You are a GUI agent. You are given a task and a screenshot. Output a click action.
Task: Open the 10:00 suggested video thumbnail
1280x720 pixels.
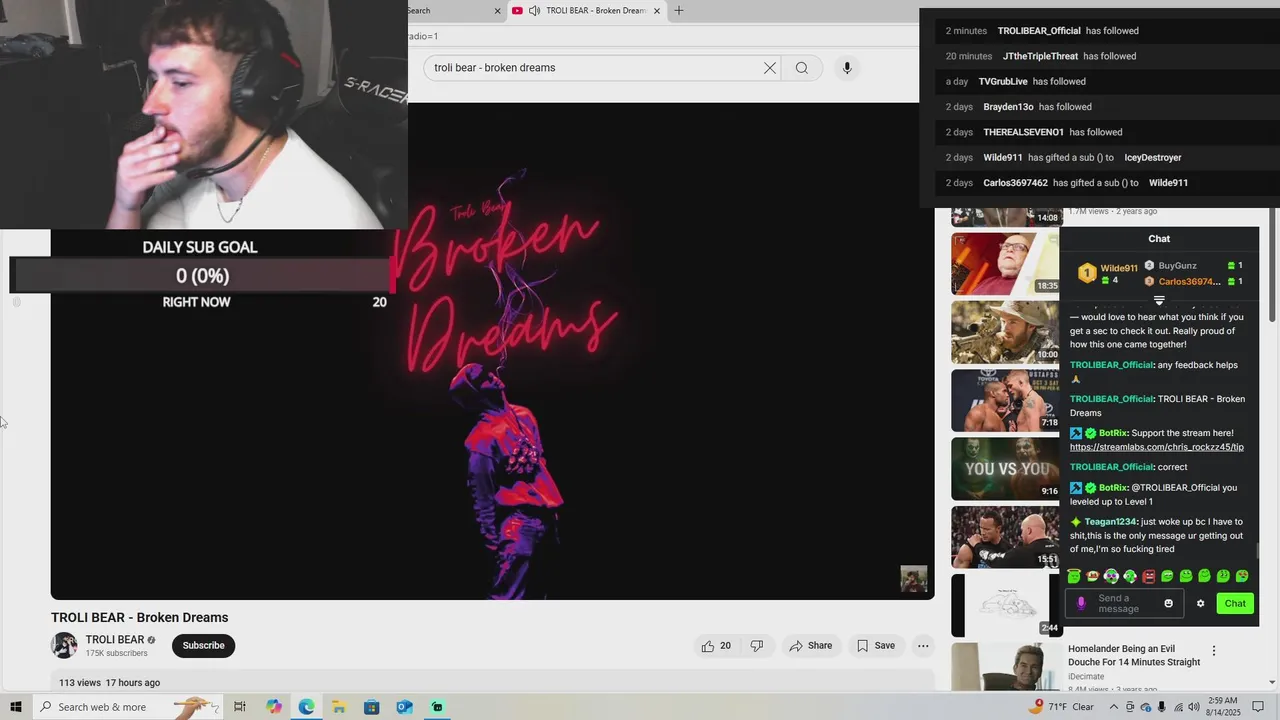(1004, 332)
